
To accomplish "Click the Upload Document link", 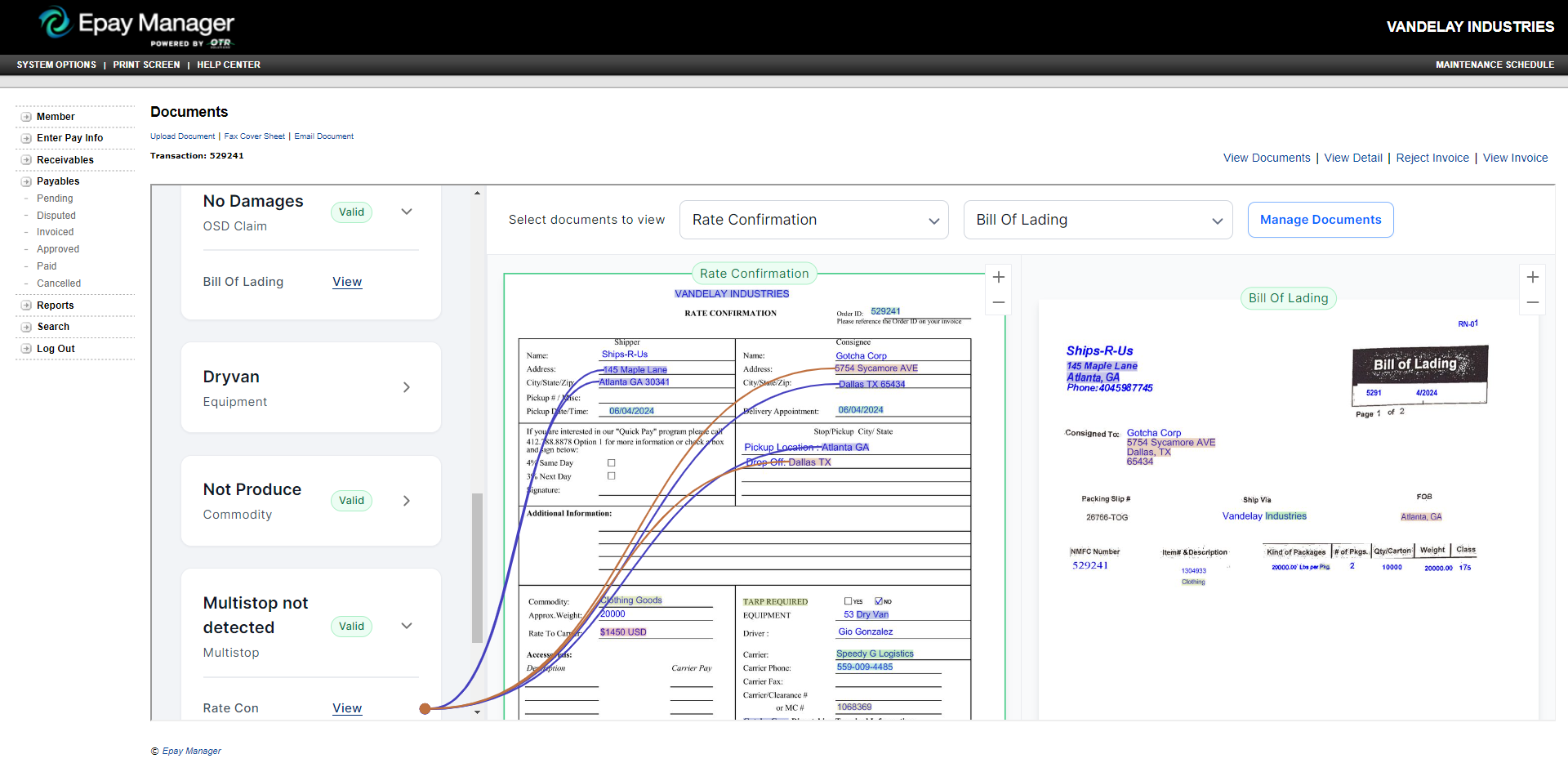I will (183, 136).
